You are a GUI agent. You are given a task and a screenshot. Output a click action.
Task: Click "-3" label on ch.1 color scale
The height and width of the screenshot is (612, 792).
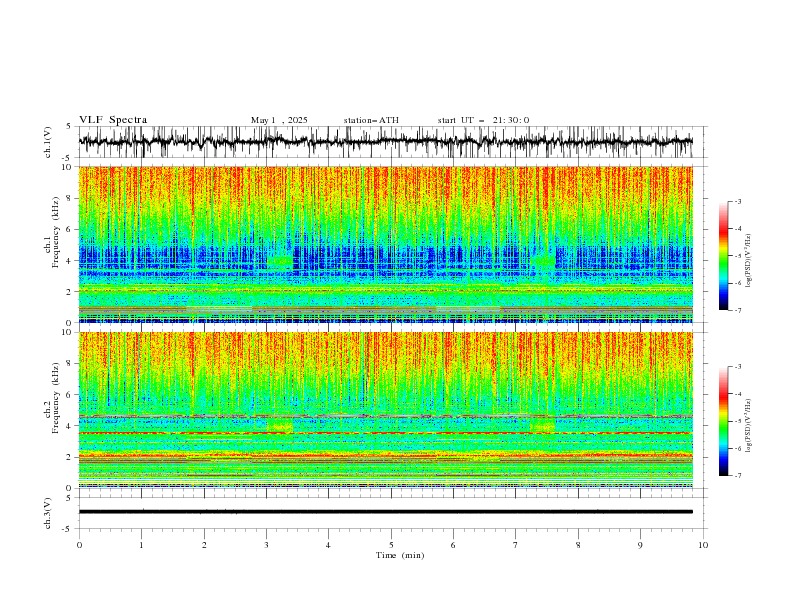coord(738,201)
